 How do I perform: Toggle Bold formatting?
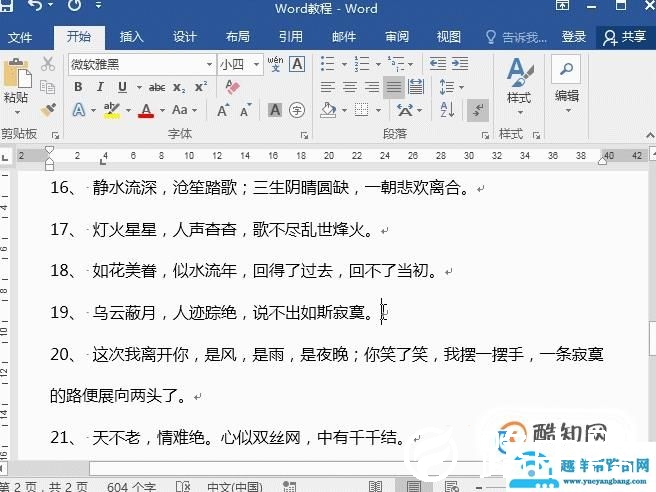point(78,87)
